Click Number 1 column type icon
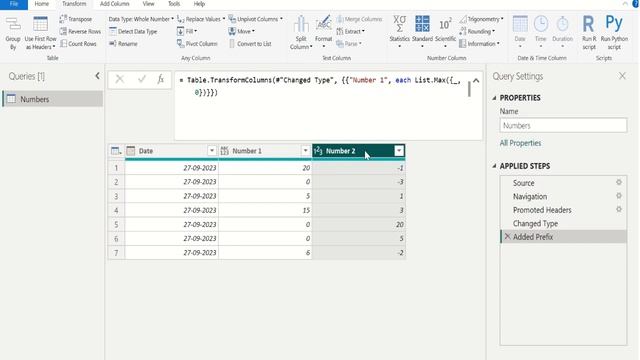This screenshot has width=640, height=360. tap(224, 151)
